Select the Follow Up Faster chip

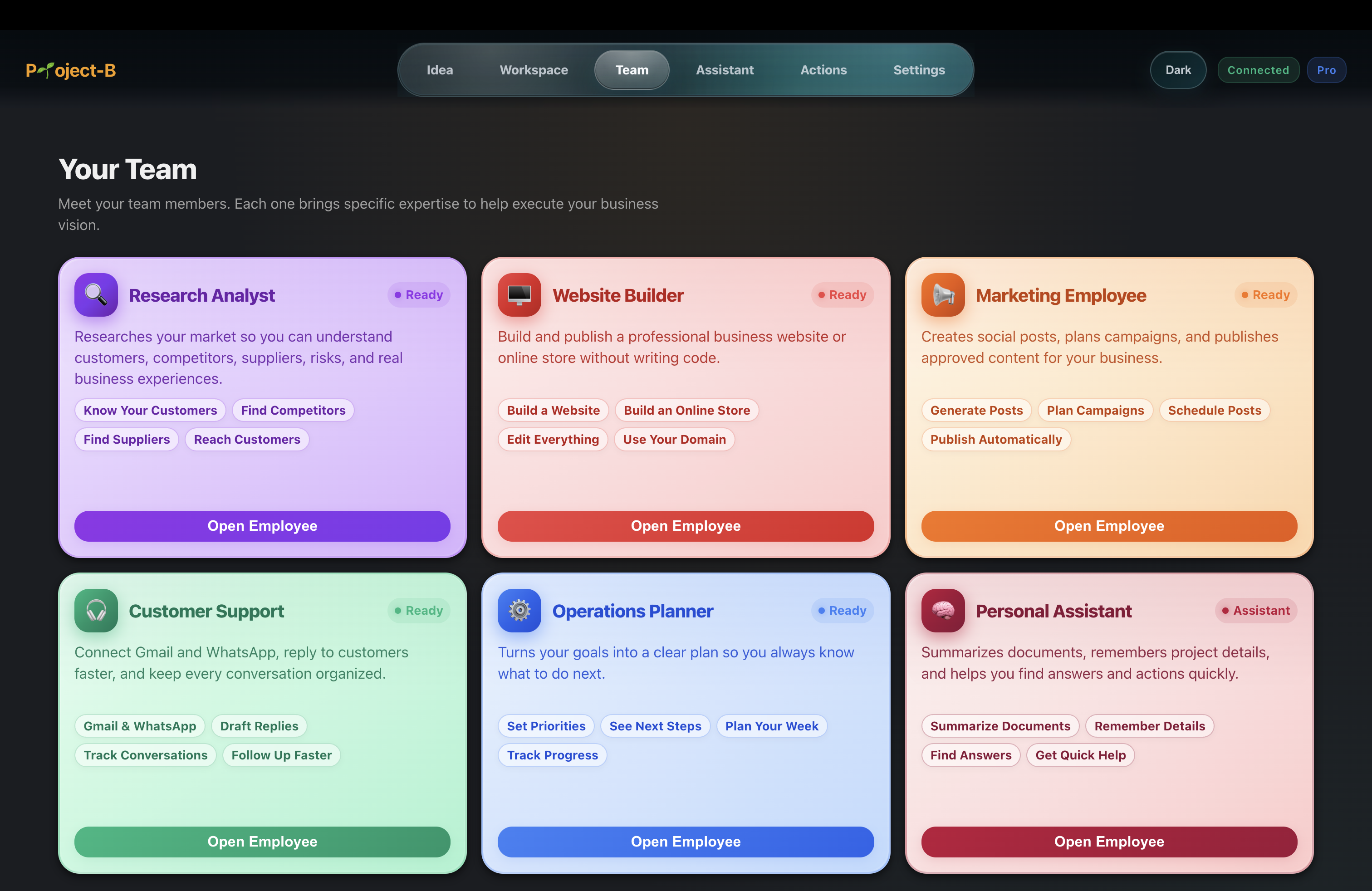pyautogui.click(x=281, y=755)
